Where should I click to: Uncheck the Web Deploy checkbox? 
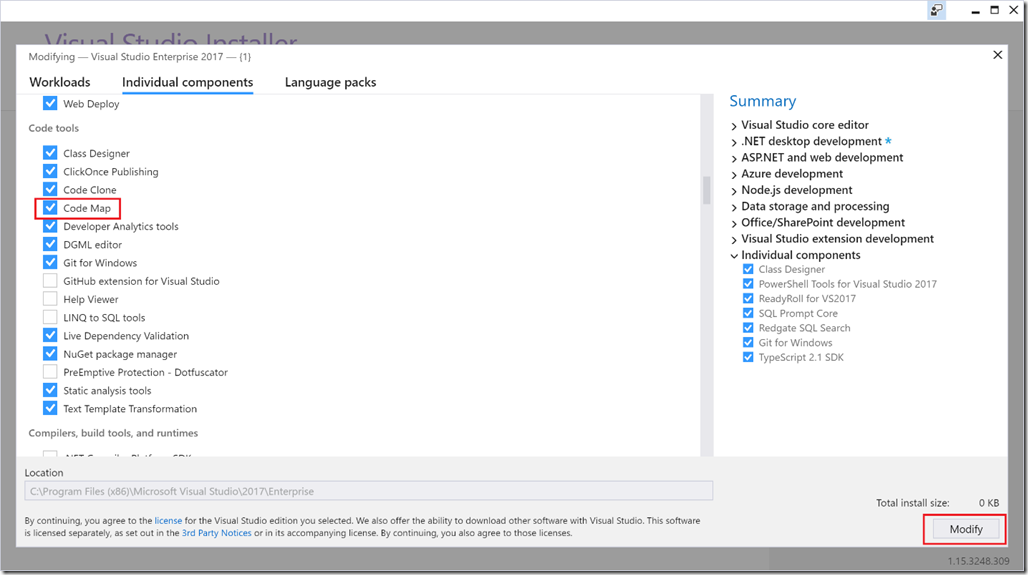[50, 104]
